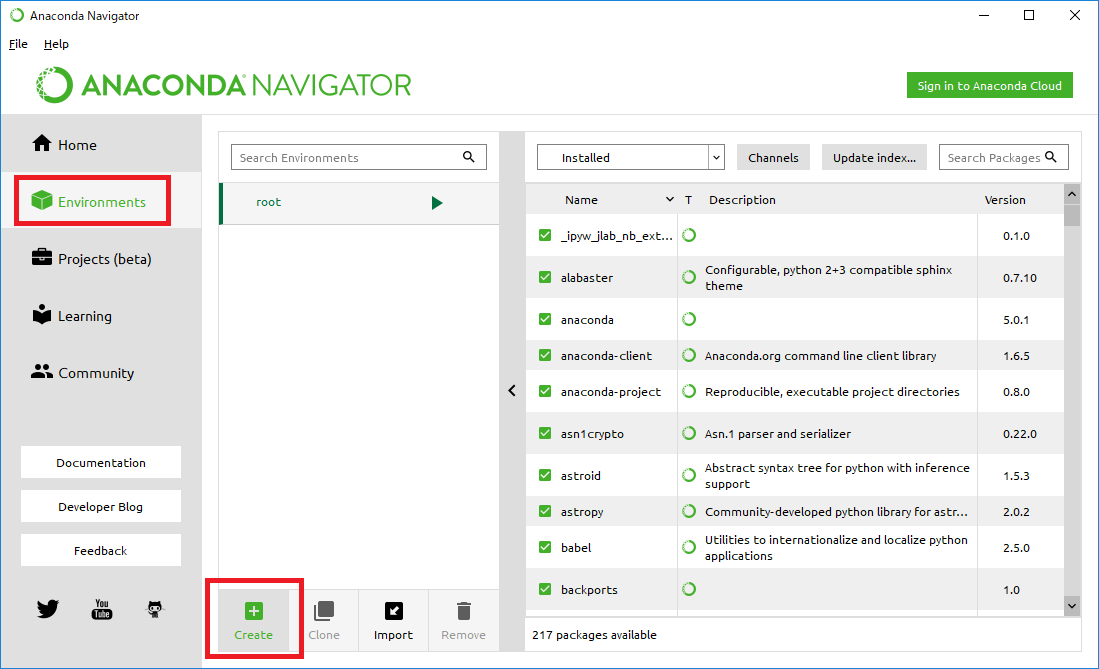Viewport: 1099px width, 669px height.
Task: Import an environment
Action: pos(393,621)
